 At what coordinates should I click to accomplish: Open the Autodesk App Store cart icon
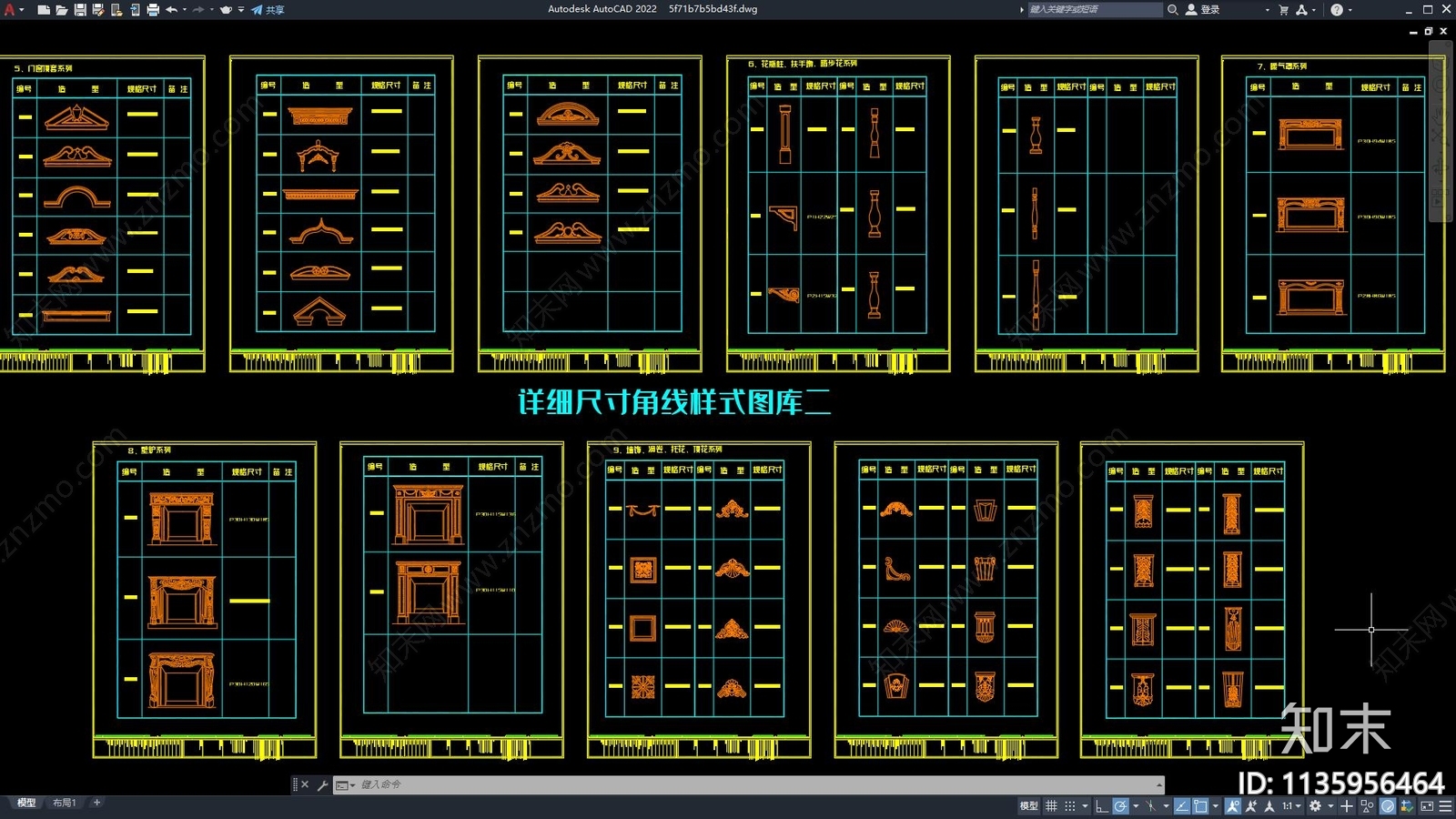1283,10
